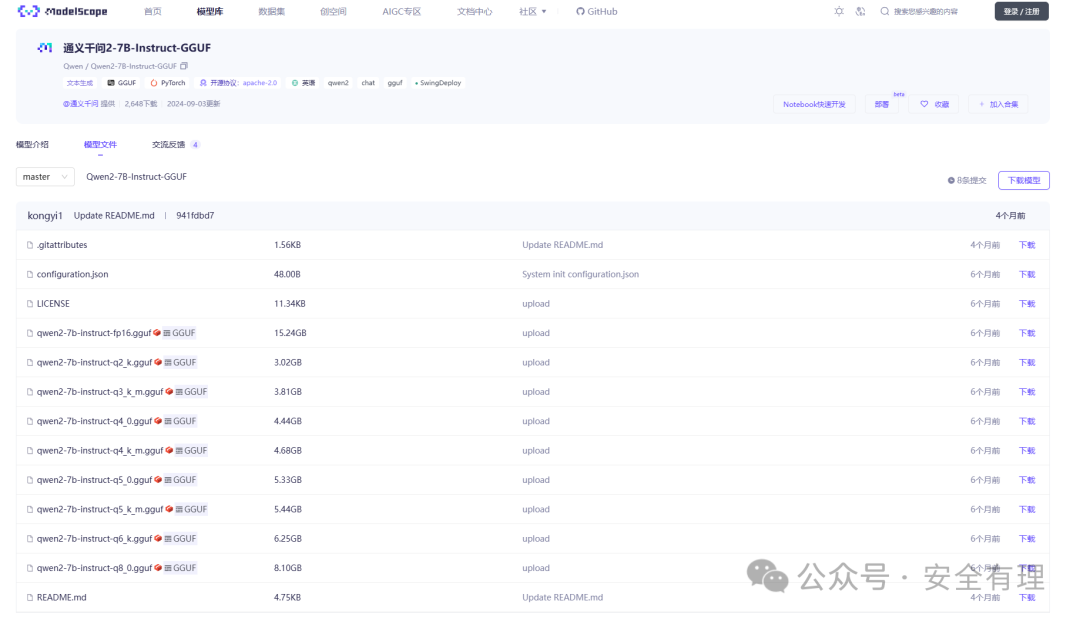Click kongyi1 committer name
This screenshot has height=621, width=1080.
tap(45, 215)
